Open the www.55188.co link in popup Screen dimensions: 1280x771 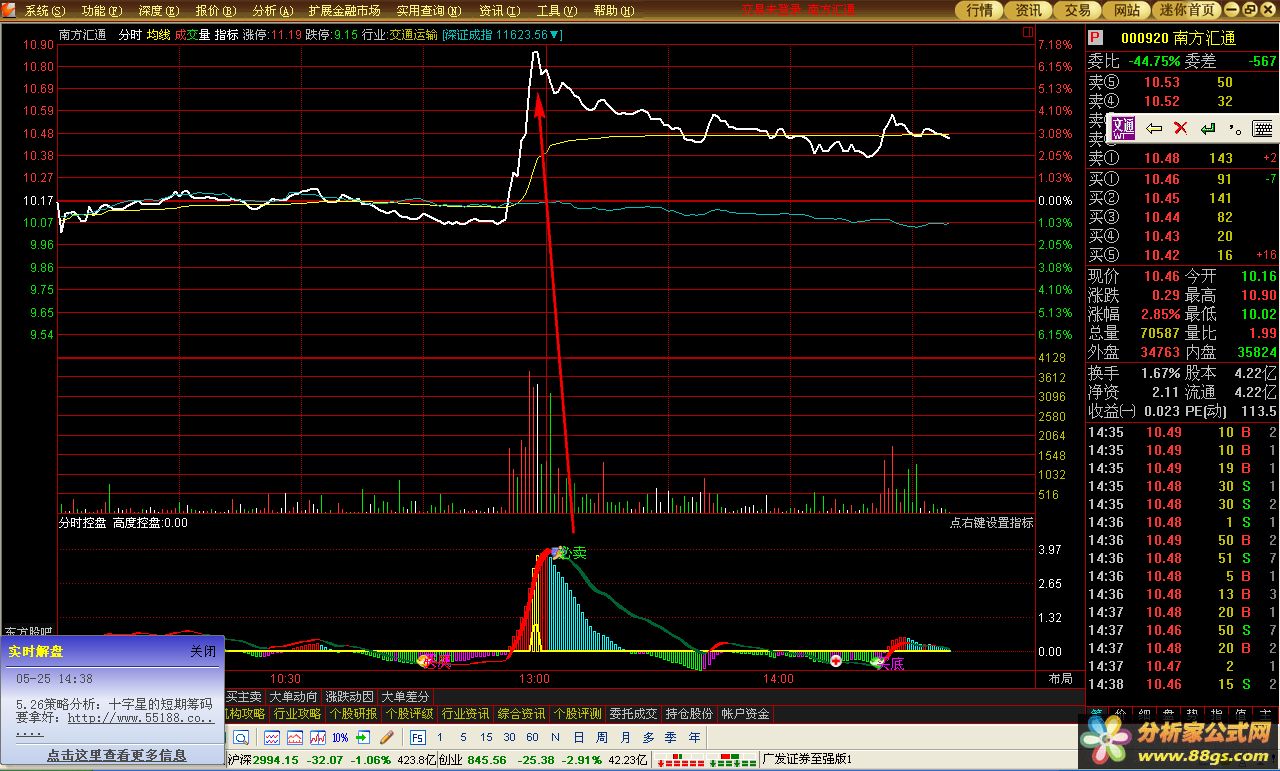[141, 718]
